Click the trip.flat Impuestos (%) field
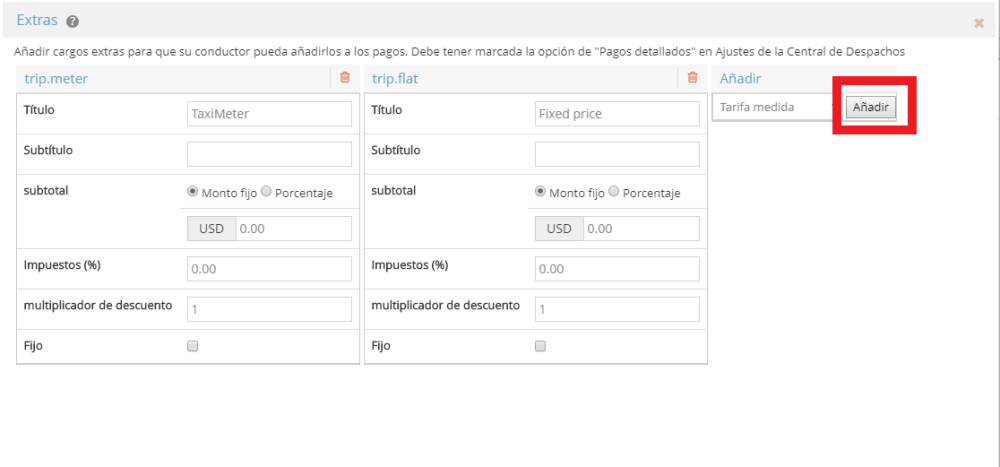The width and height of the screenshot is (1000, 467). [x=617, y=269]
